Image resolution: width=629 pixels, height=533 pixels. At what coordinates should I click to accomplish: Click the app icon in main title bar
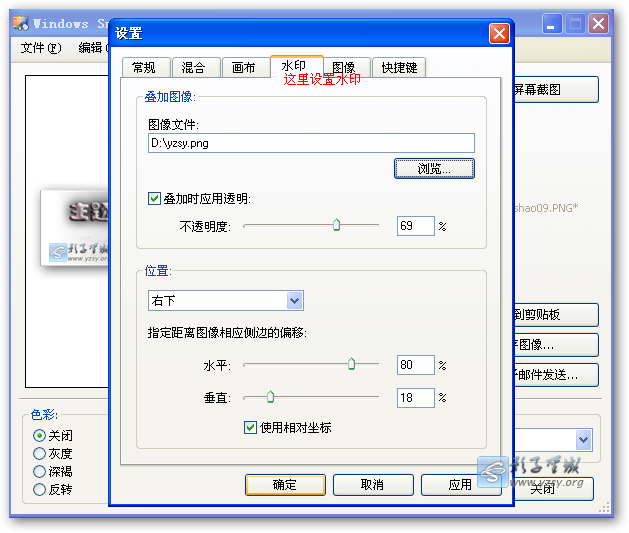pyautogui.click(x=20, y=23)
